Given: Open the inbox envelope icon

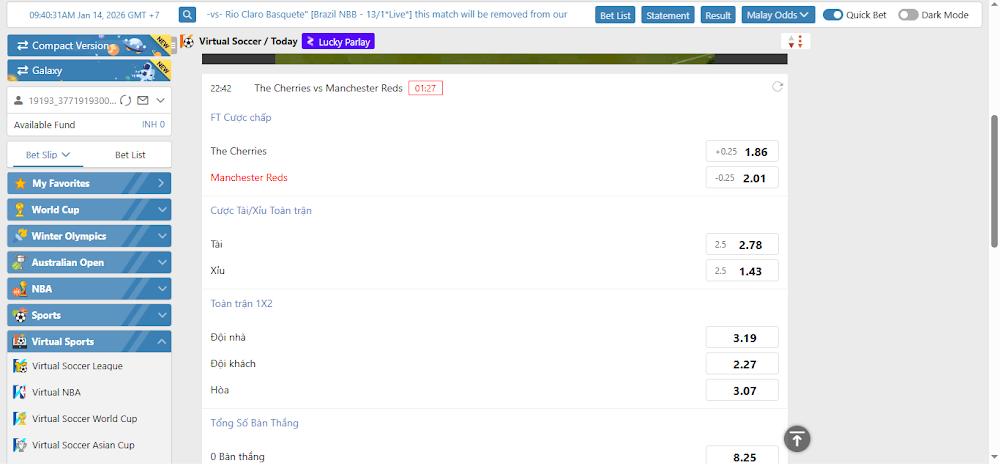Looking at the screenshot, I should [x=143, y=101].
